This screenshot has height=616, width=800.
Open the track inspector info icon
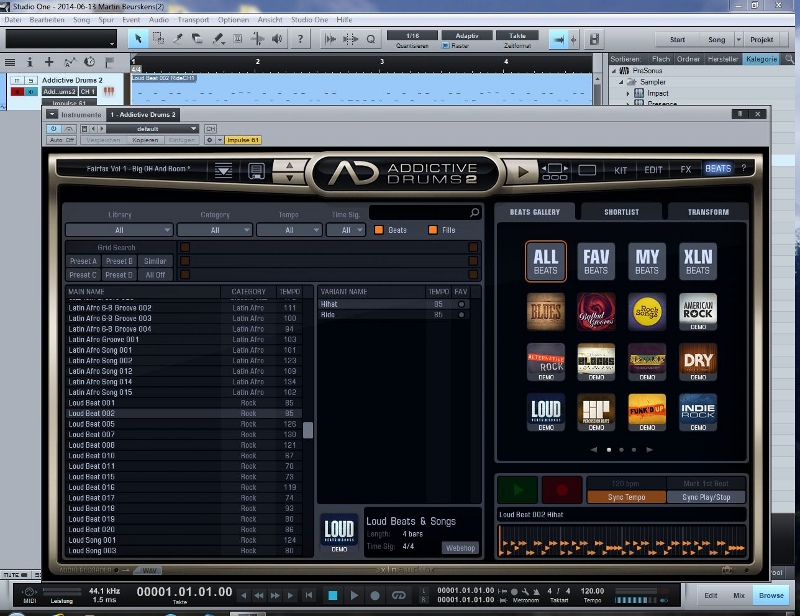[30, 62]
